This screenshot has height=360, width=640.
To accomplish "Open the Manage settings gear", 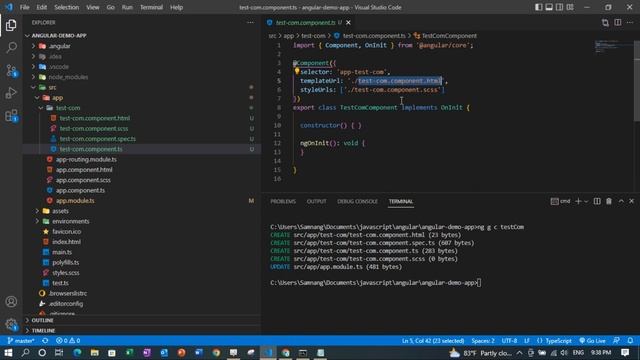I will pos(11,324).
